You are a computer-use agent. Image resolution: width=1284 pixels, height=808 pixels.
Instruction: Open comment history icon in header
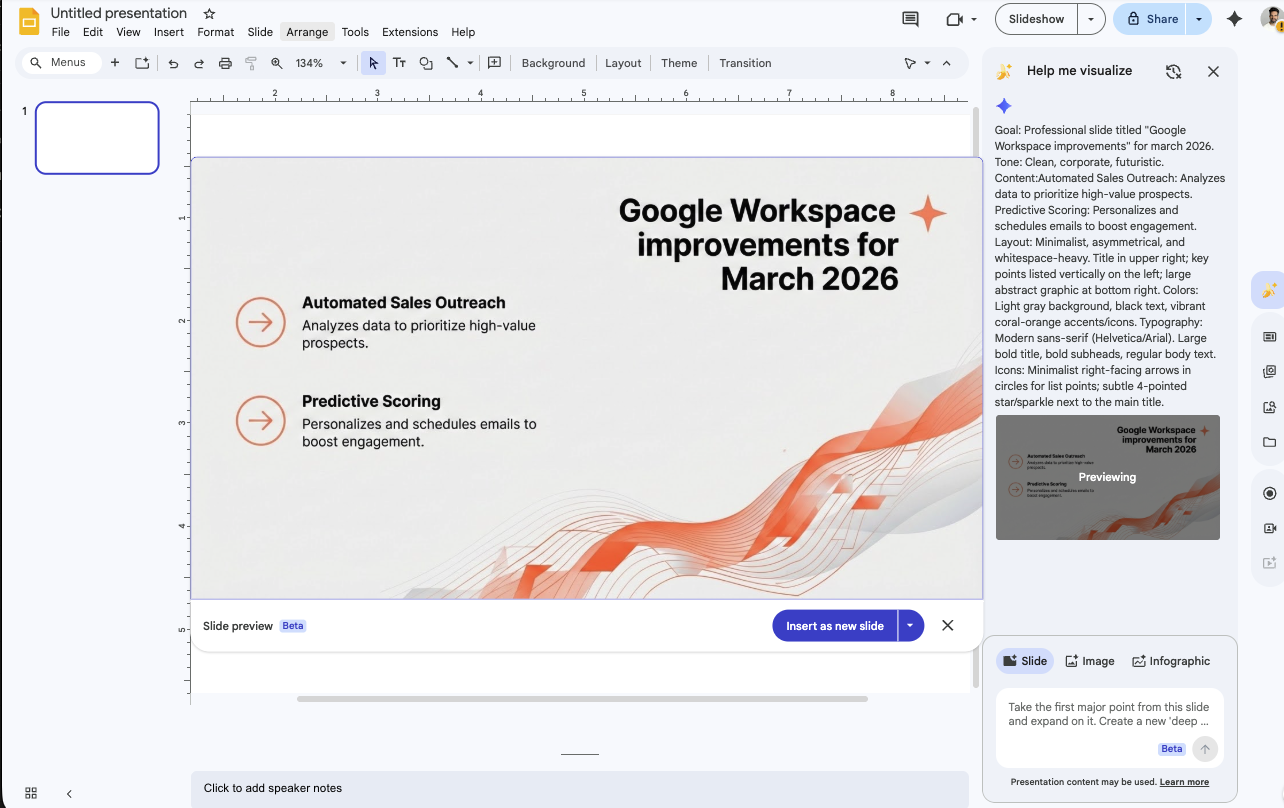(910, 19)
